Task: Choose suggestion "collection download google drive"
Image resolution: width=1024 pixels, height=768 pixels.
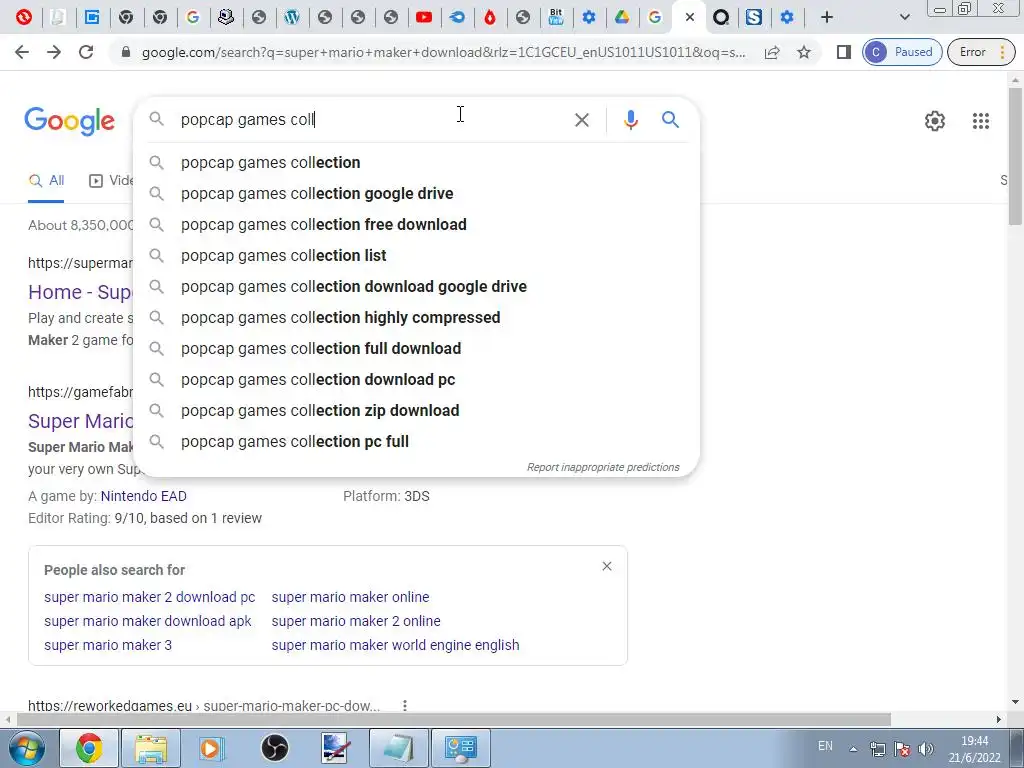Action: [x=416, y=287]
